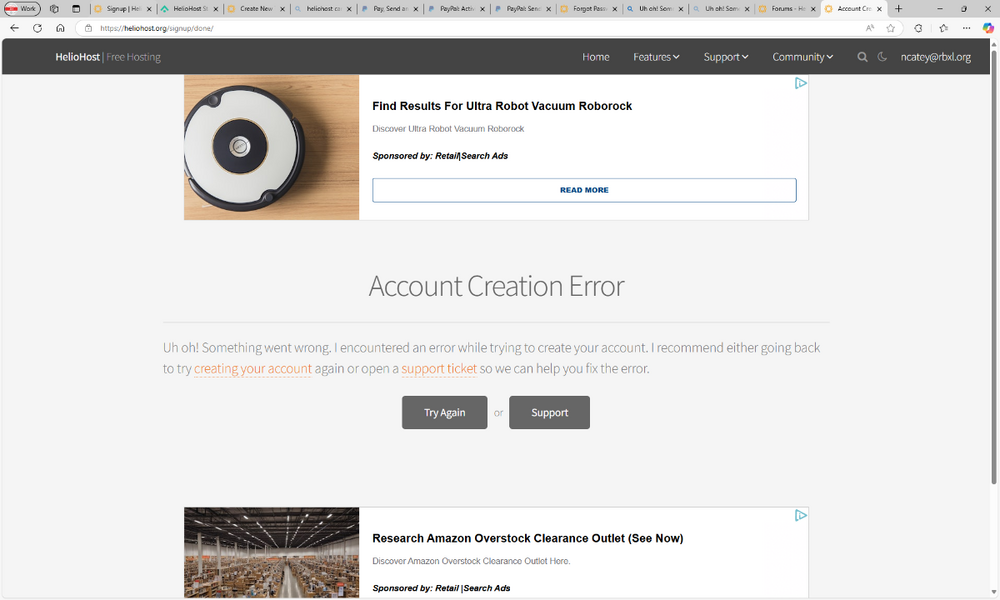Open the 'support ticket' link
The height and width of the screenshot is (600, 1000).
point(439,369)
